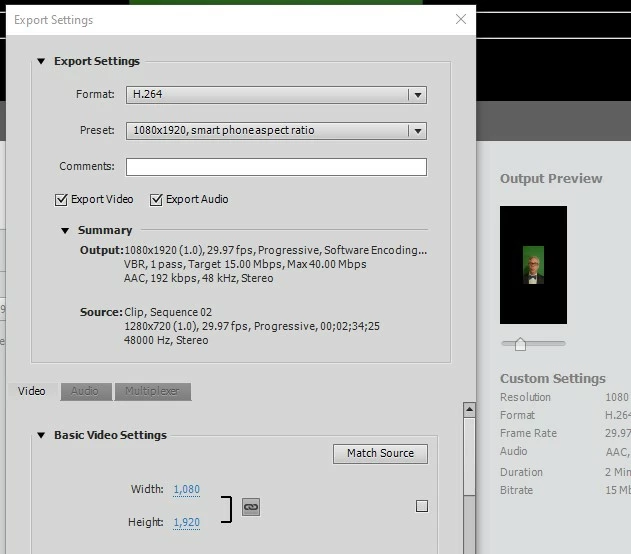Screen dimensions: 631x554
Task: Click the Output Preview thumbnail
Action: click(533, 265)
